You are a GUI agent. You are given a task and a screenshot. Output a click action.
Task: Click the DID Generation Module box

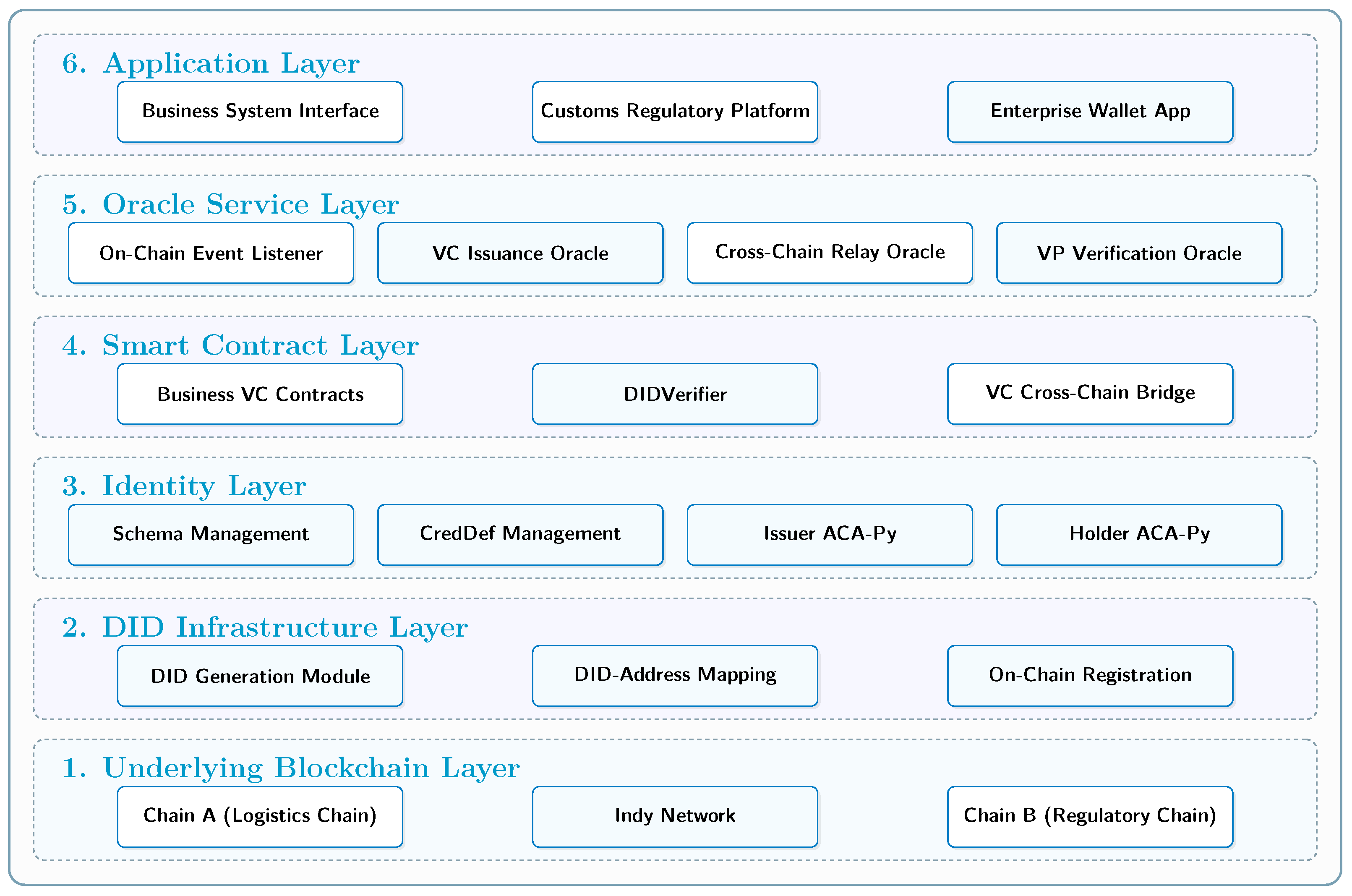pos(260,677)
